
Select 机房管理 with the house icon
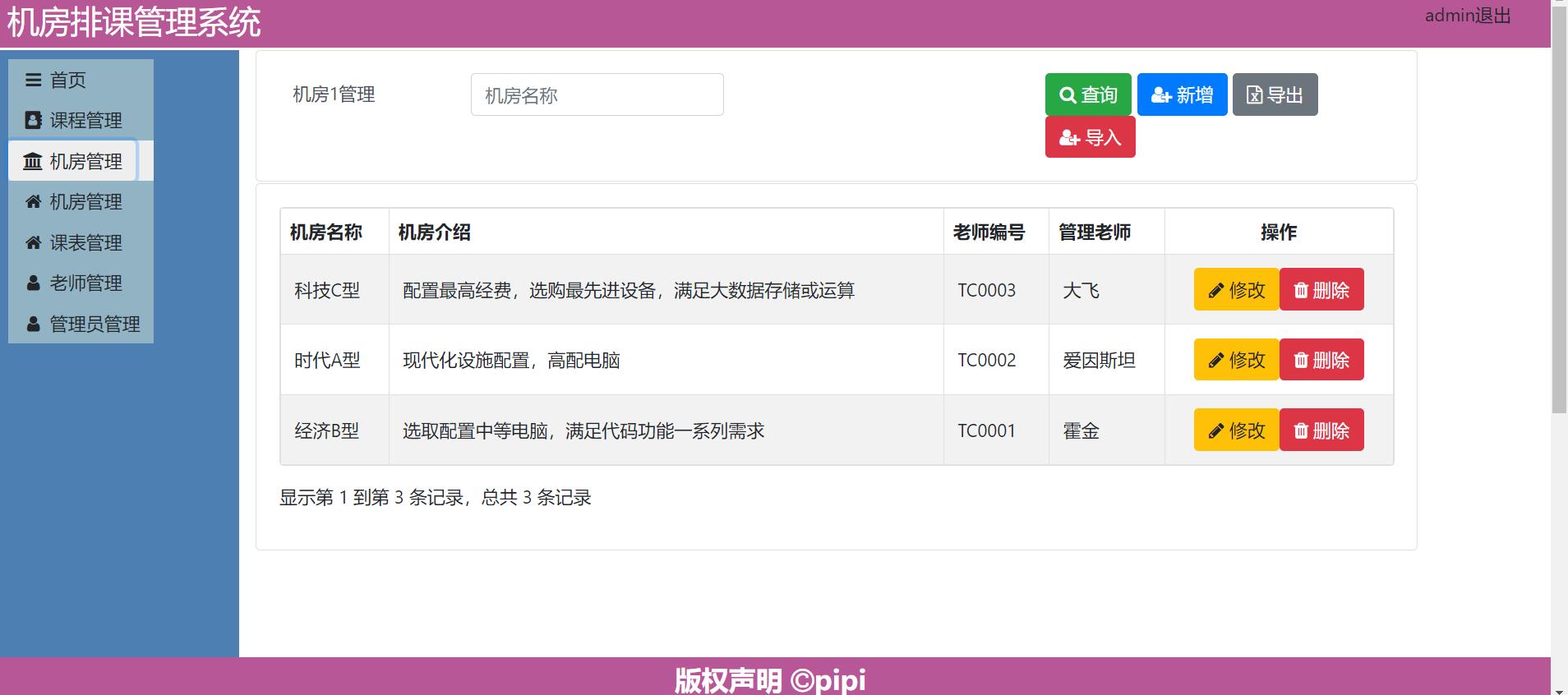pos(81,201)
